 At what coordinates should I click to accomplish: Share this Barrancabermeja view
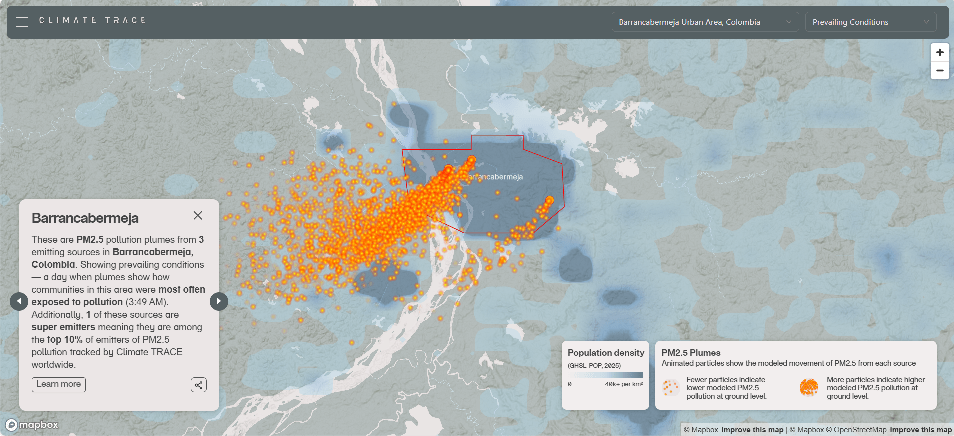click(198, 384)
